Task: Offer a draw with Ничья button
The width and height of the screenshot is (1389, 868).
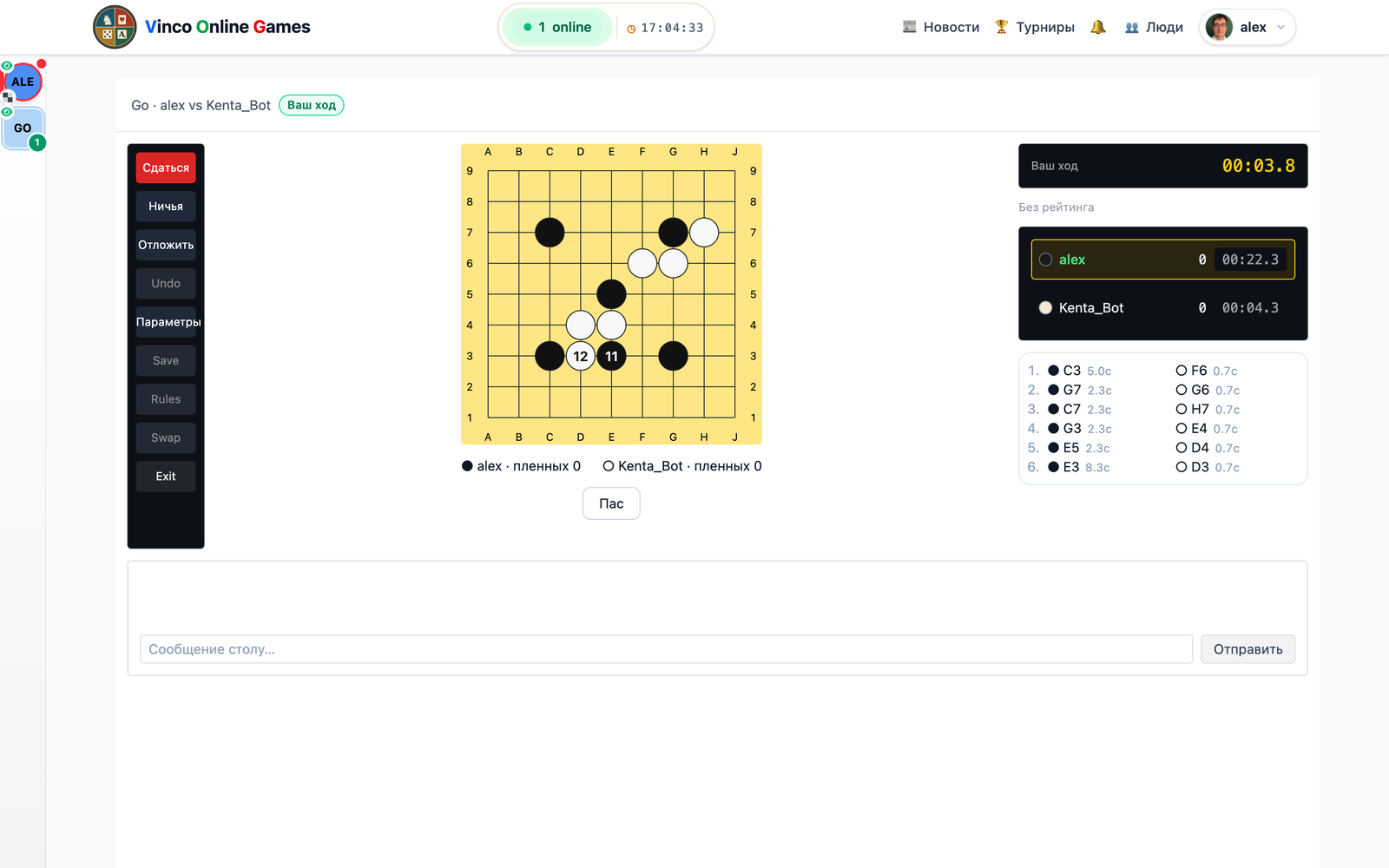Action: (x=166, y=207)
